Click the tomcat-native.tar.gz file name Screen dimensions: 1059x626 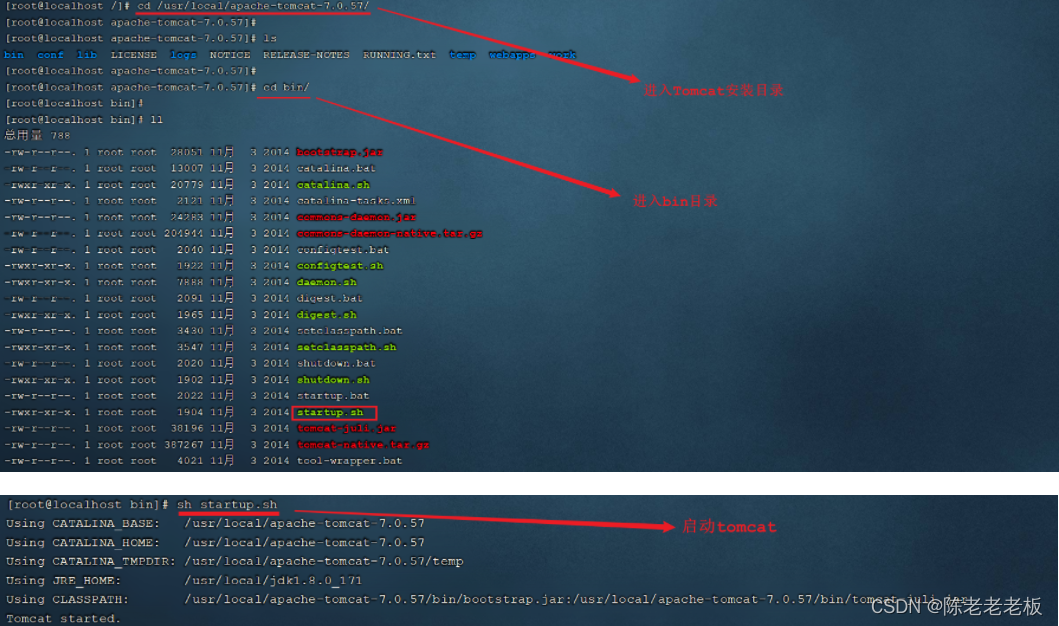click(x=363, y=444)
